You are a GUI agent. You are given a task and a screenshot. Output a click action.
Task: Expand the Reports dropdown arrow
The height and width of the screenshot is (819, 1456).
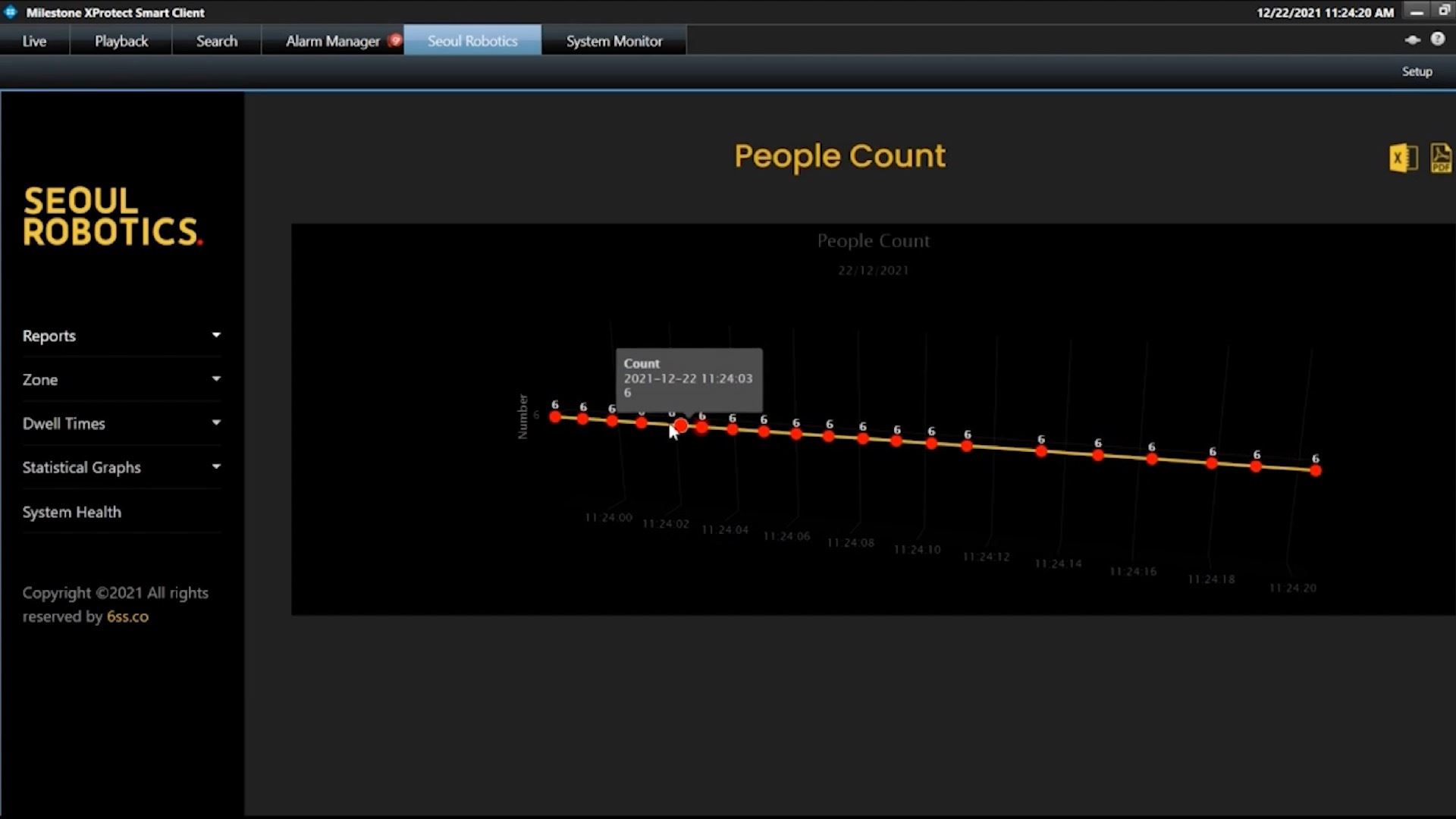tap(216, 334)
